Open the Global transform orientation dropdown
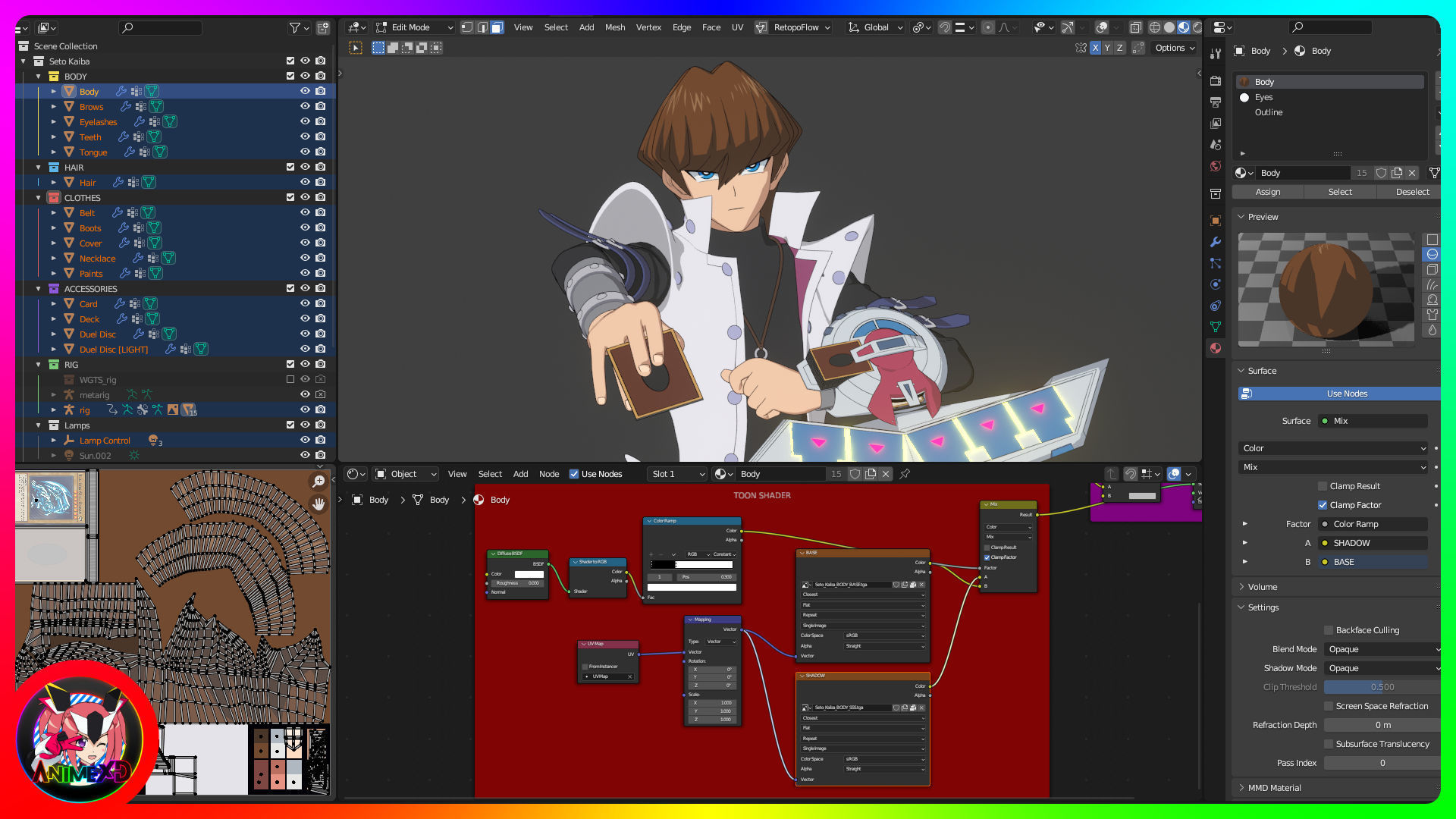Screen dimensions: 1456x819 [x=876, y=27]
